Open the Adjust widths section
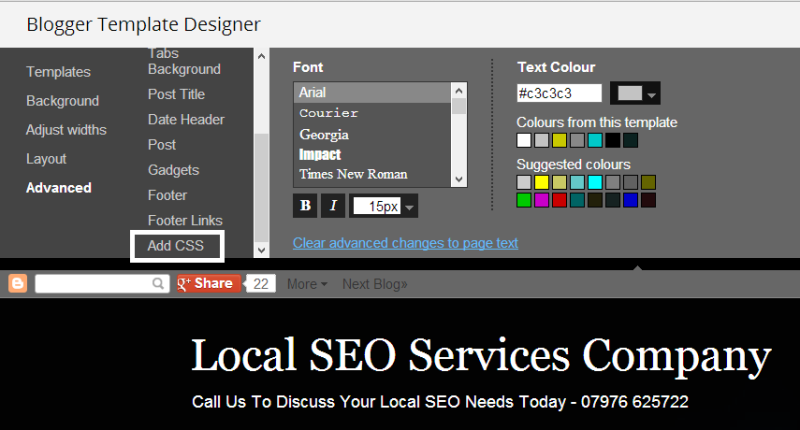The width and height of the screenshot is (800, 430). 66,130
